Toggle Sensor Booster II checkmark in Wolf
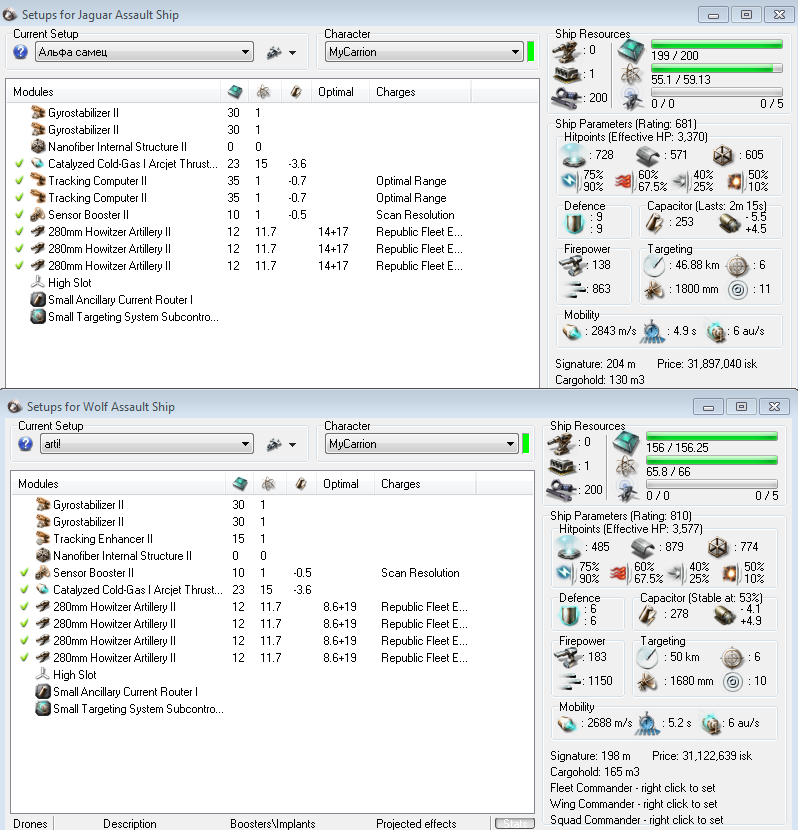Screen dimensions: 798x830 tap(24, 572)
